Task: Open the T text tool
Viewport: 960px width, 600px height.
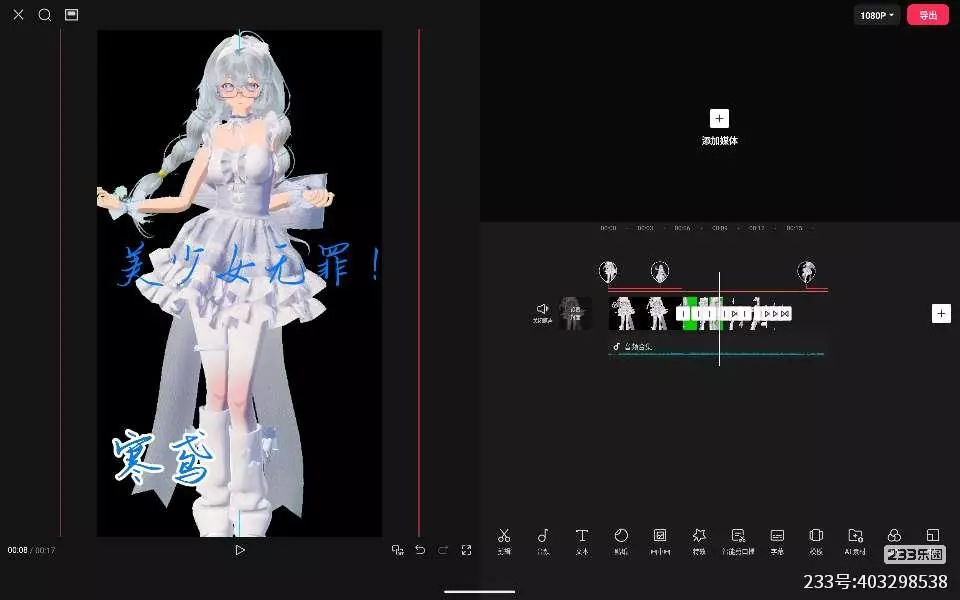Action: tap(582, 541)
